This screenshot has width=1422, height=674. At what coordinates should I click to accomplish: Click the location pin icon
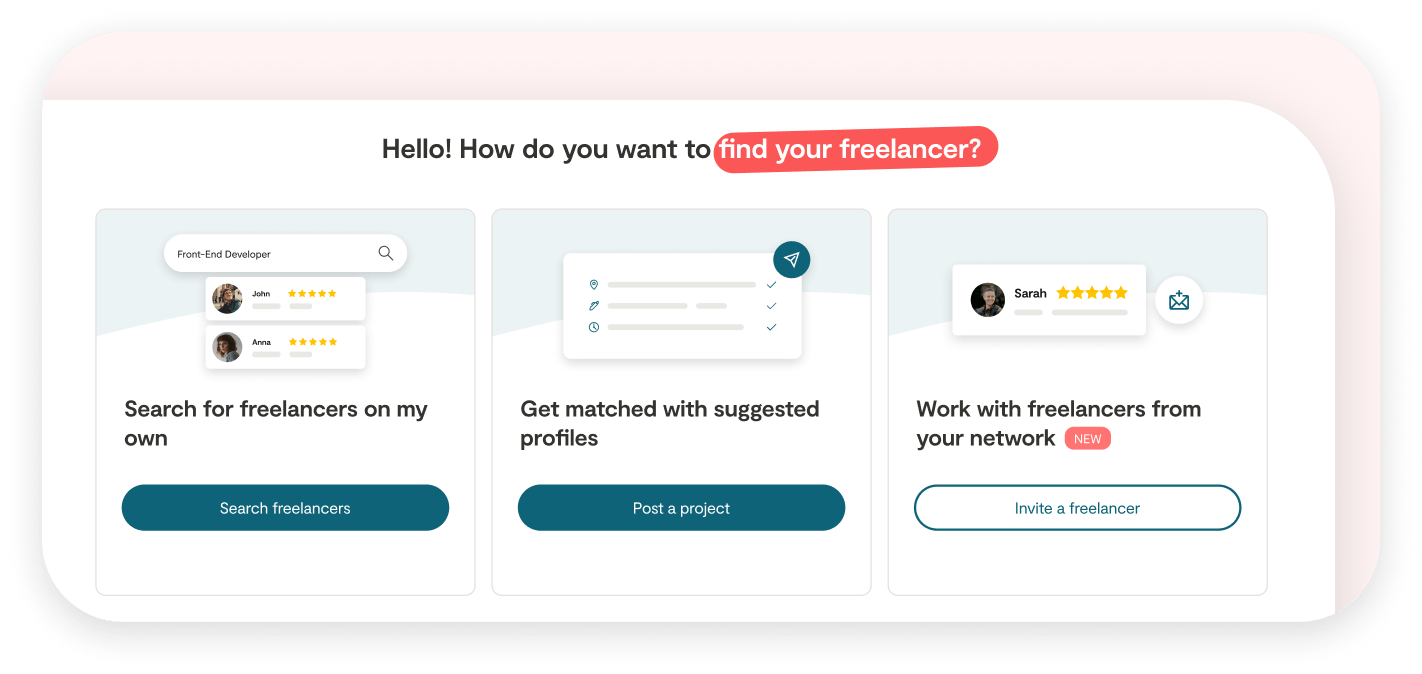[594, 285]
